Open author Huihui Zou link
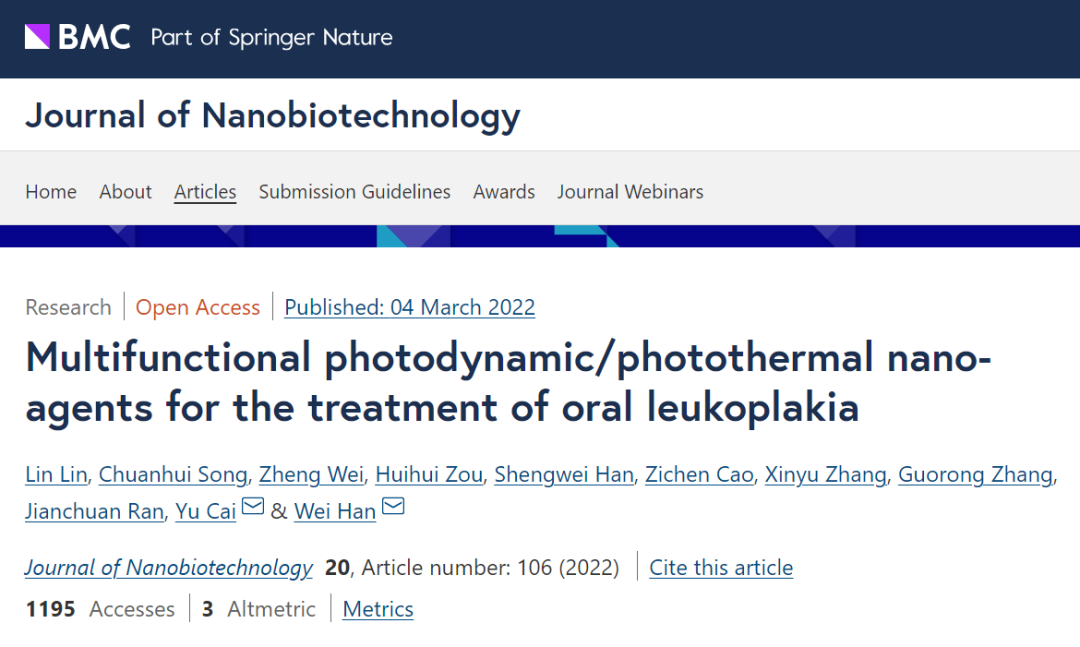 tap(429, 475)
